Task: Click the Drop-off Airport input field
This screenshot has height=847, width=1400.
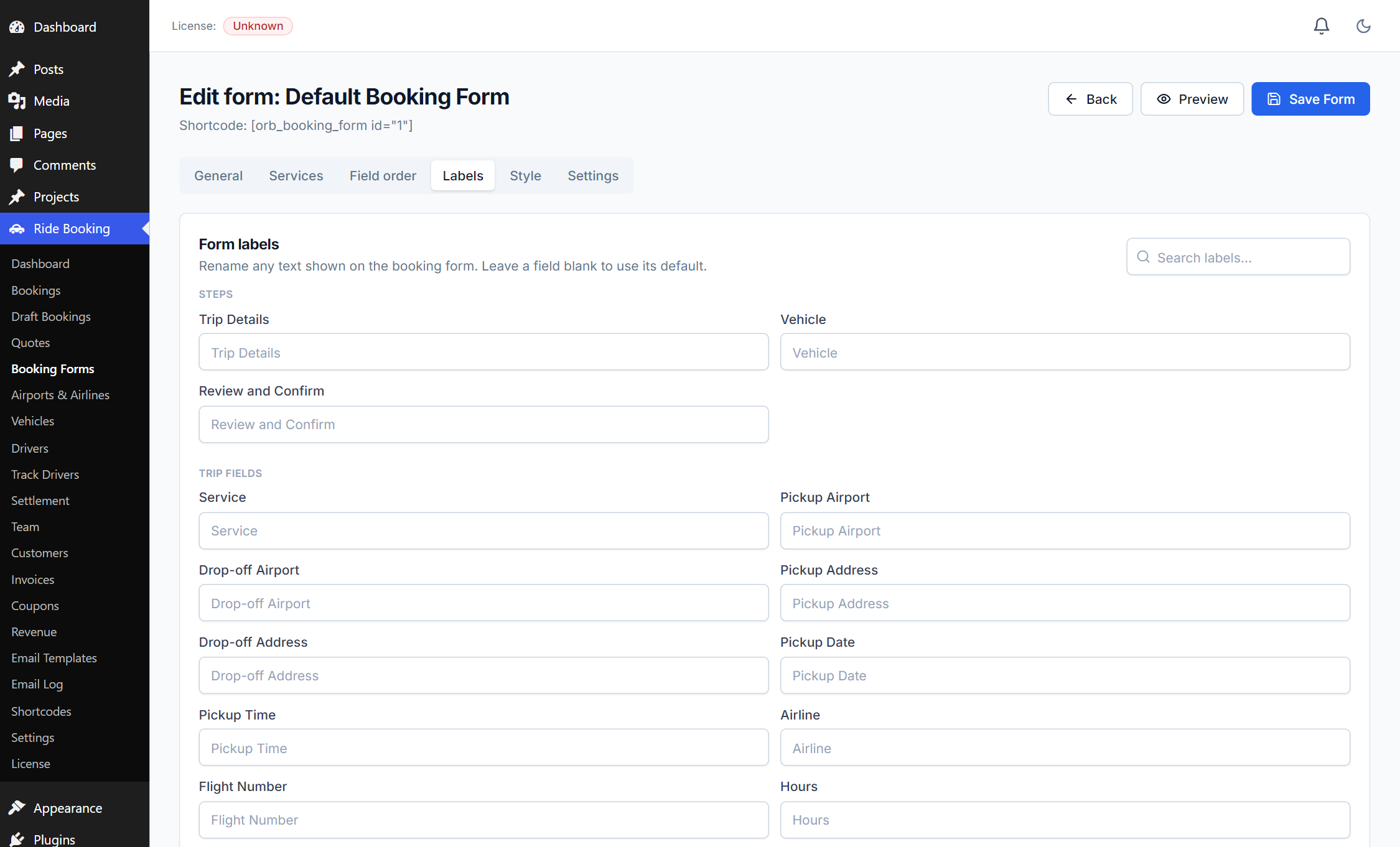Action: point(483,603)
